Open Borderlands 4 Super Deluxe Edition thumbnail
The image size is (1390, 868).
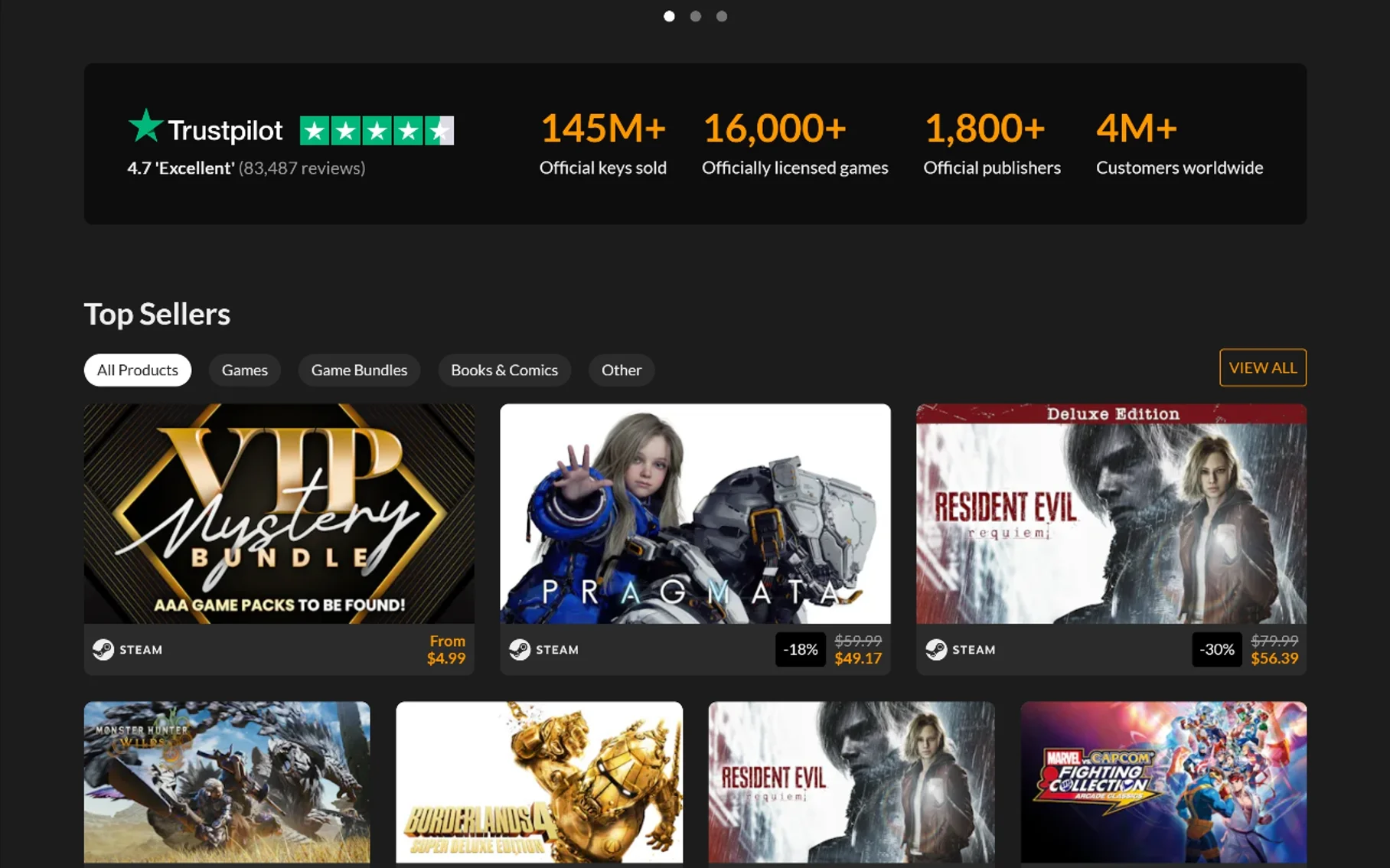540,782
